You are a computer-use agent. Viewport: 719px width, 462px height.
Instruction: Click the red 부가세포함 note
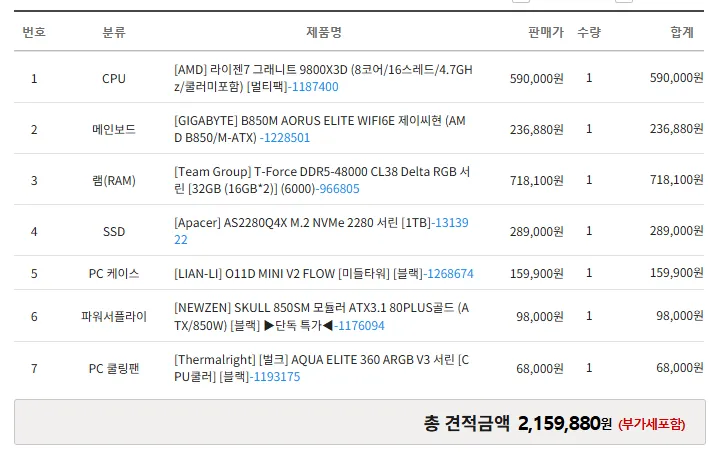click(x=652, y=425)
